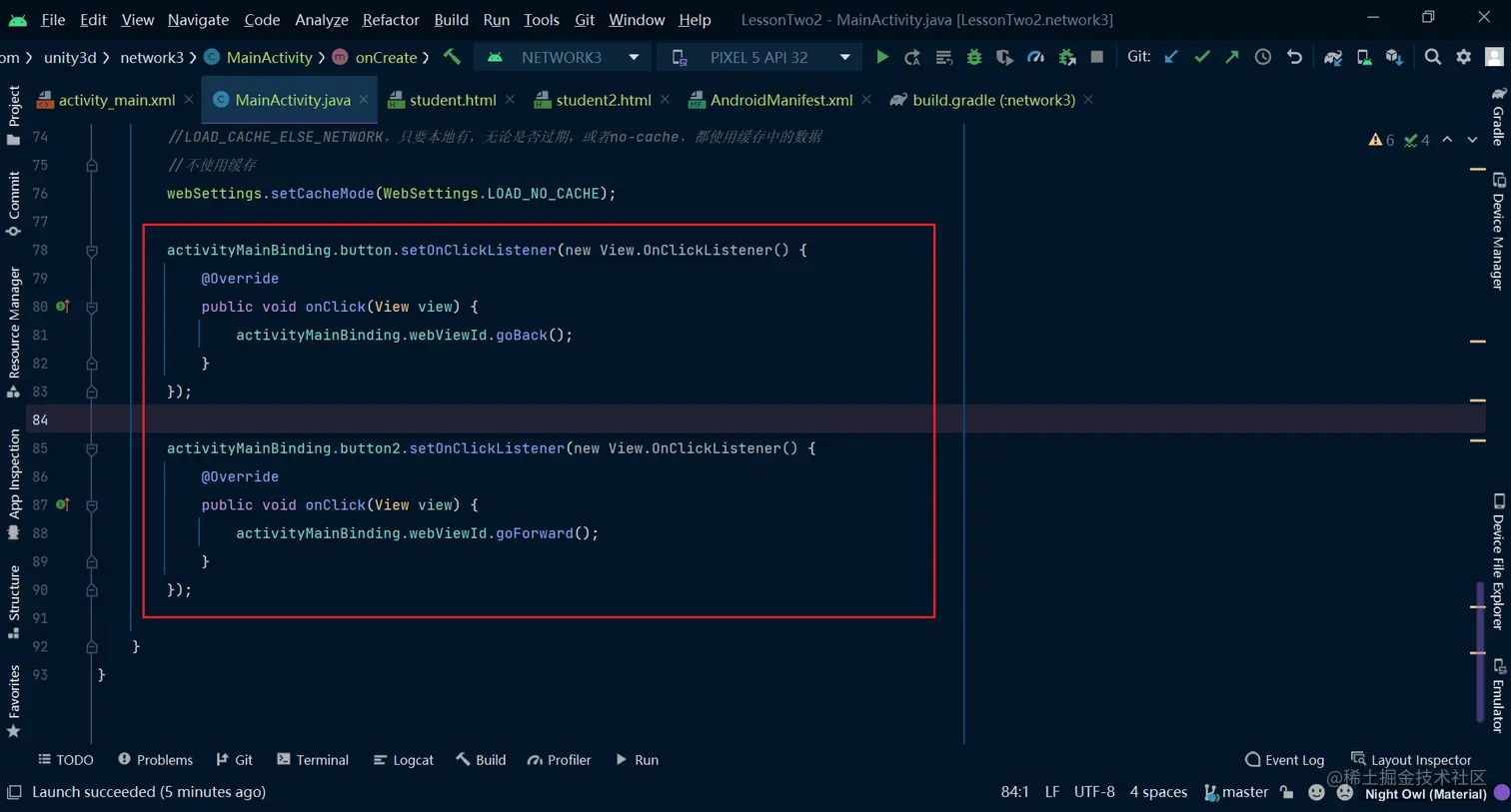Open the profiler gauge icon in toolbar
The image size is (1511, 812).
coord(1035,57)
